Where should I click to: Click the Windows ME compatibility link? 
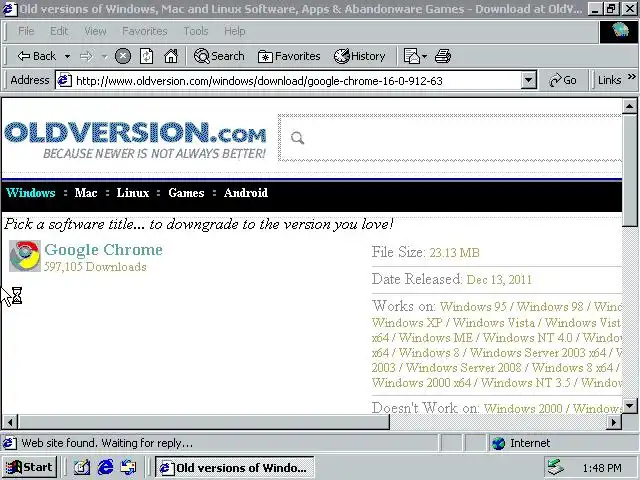pos(436,338)
